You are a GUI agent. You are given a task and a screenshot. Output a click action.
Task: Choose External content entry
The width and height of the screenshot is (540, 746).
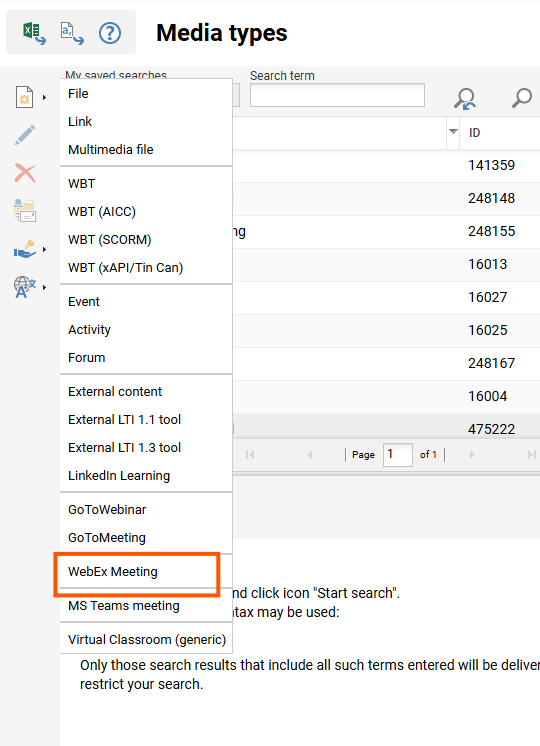pyautogui.click(x=146, y=392)
